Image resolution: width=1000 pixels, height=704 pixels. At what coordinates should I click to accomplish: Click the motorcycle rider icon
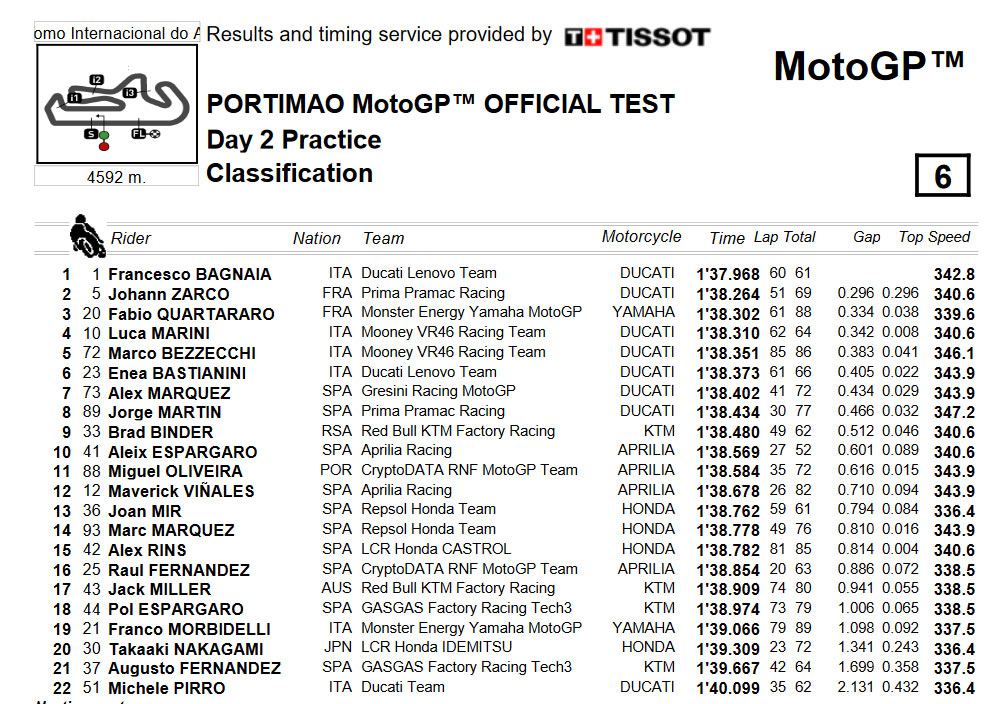87,236
